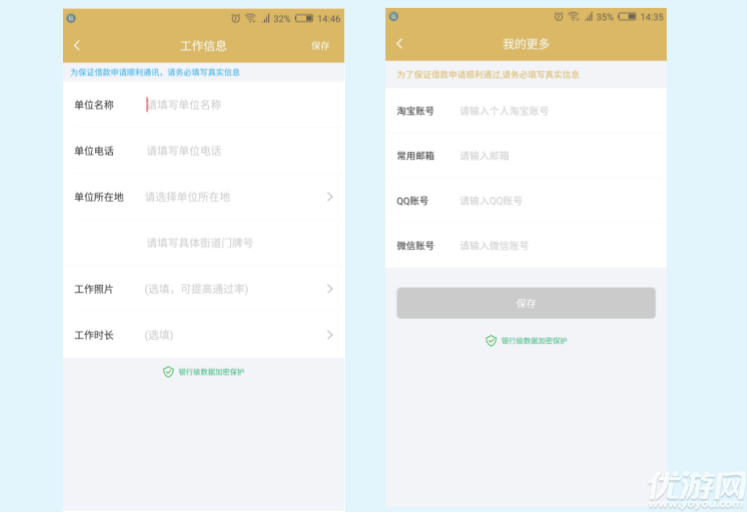Click the 工作照片 label
Viewport: 747px width, 512px height.
(x=94, y=289)
